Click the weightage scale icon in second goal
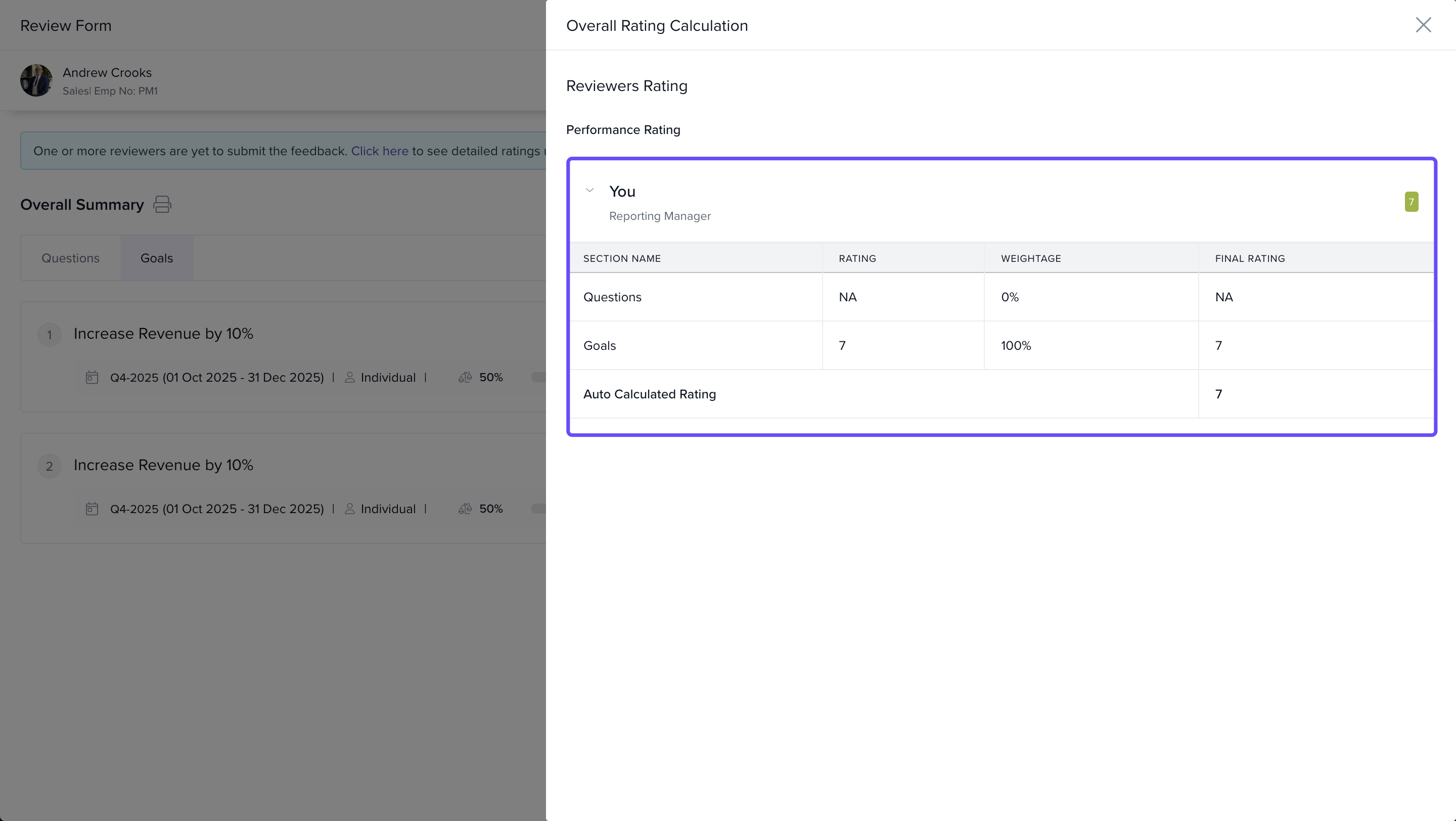 [465, 509]
